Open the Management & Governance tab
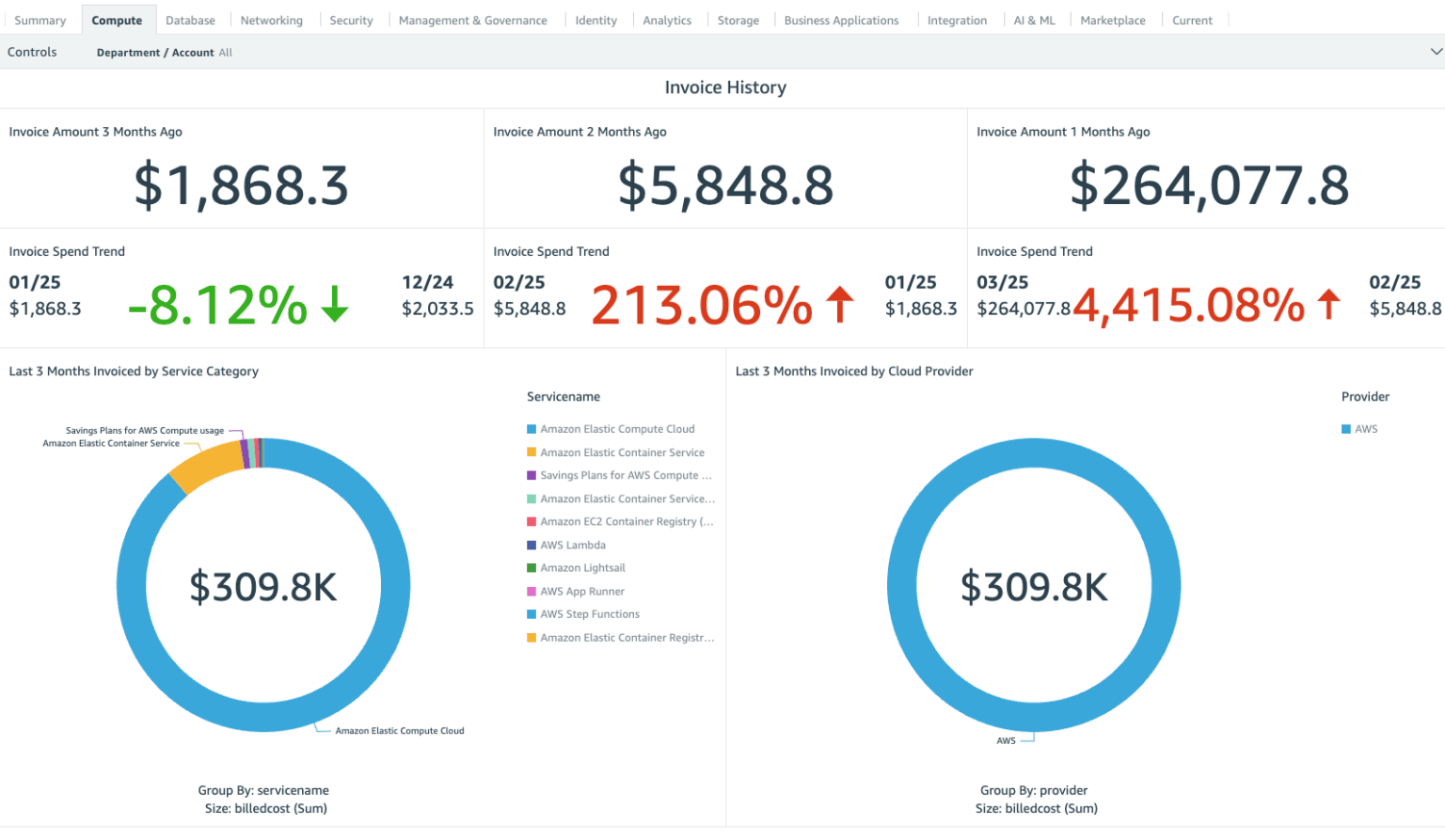The image size is (1445, 840). point(473,19)
